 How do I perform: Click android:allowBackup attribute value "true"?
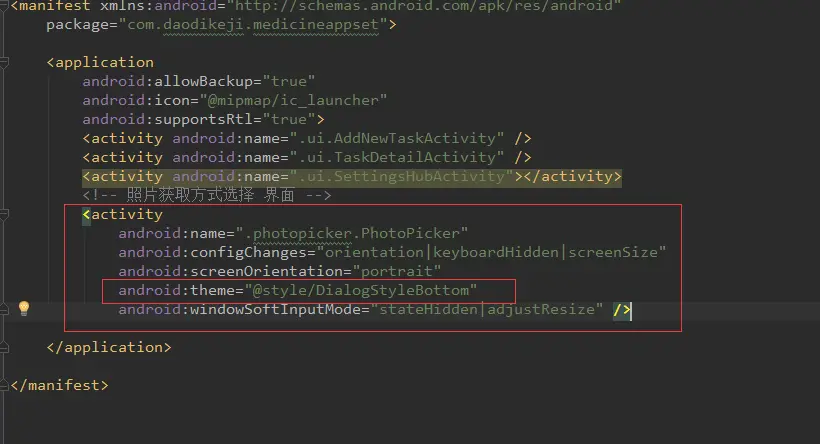point(289,82)
